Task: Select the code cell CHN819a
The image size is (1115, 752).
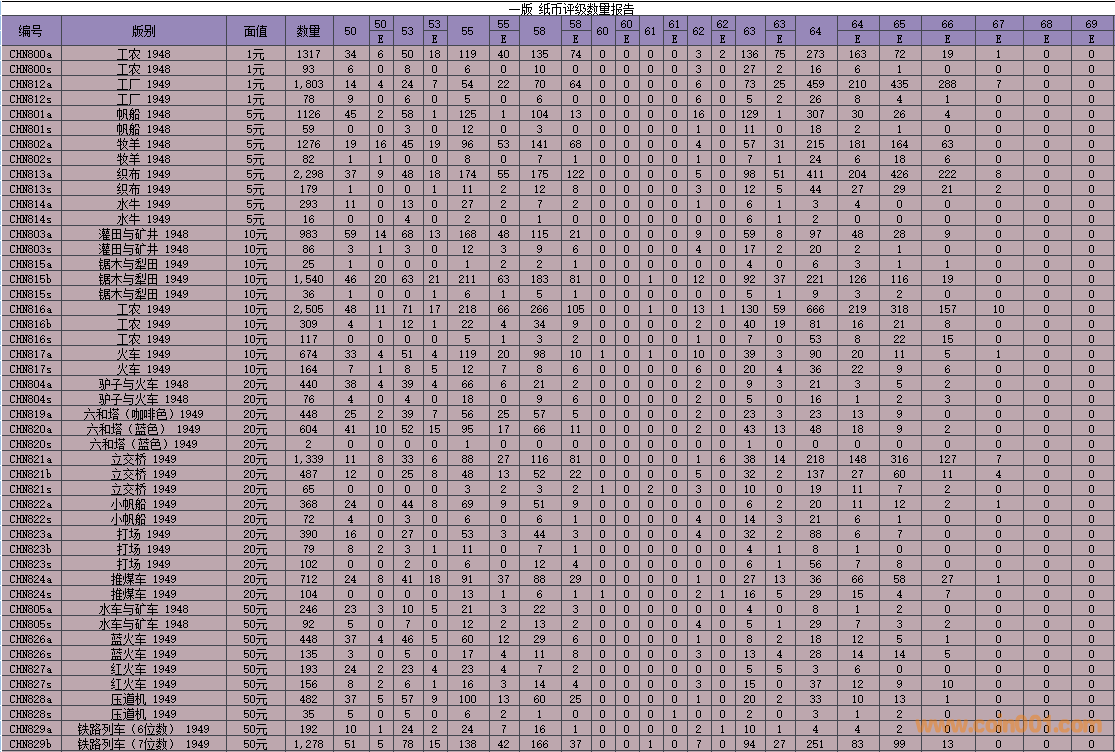Action: tap(31, 414)
